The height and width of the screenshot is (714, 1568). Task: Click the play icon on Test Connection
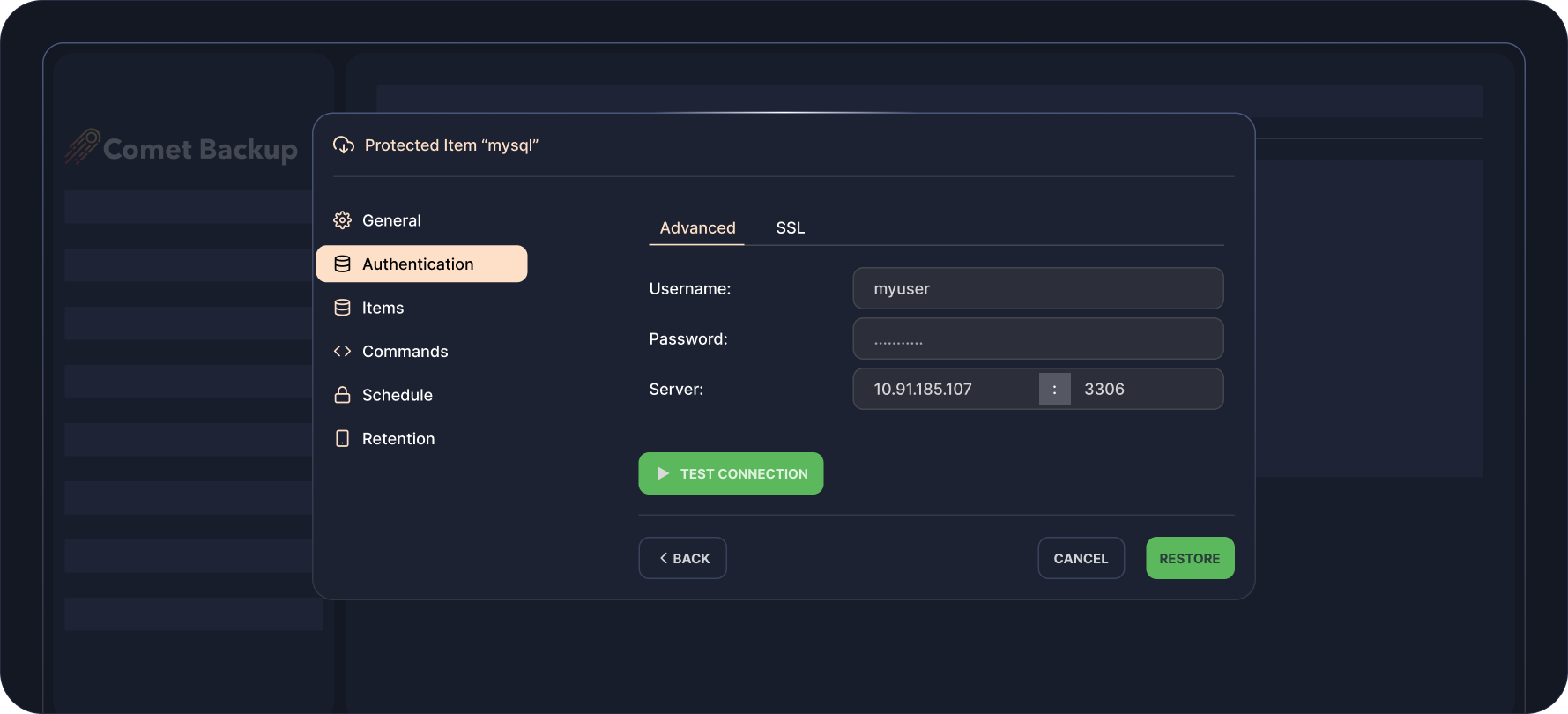[663, 473]
